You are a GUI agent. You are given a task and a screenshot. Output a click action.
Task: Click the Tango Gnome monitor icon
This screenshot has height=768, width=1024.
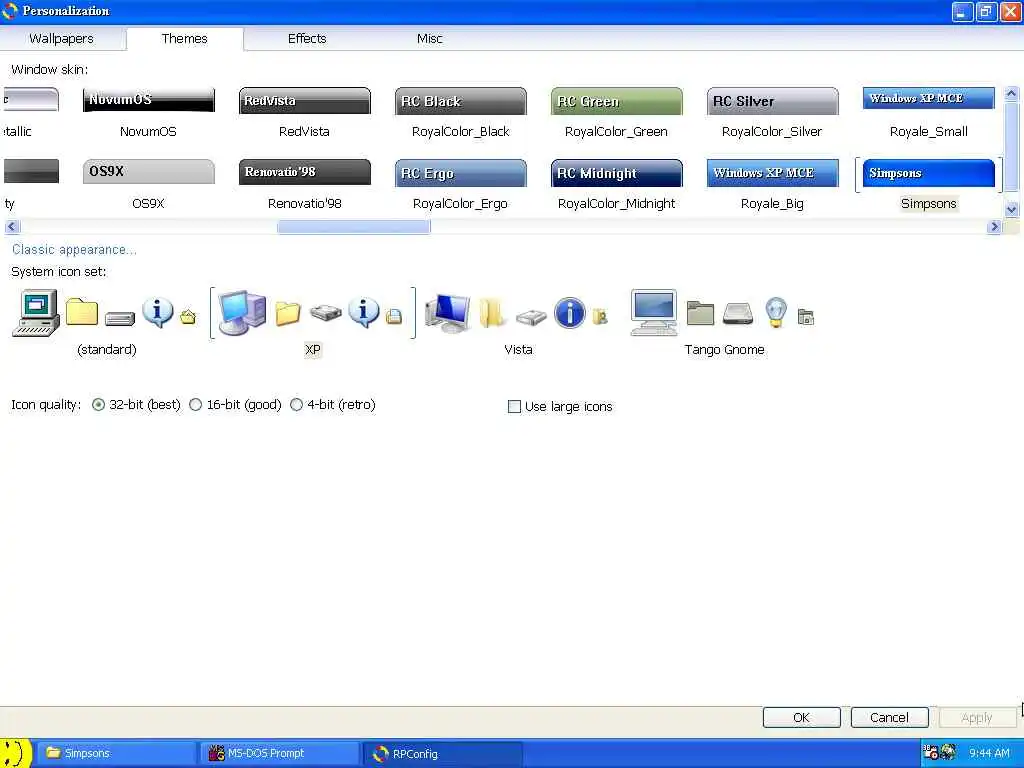tap(654, 313)
